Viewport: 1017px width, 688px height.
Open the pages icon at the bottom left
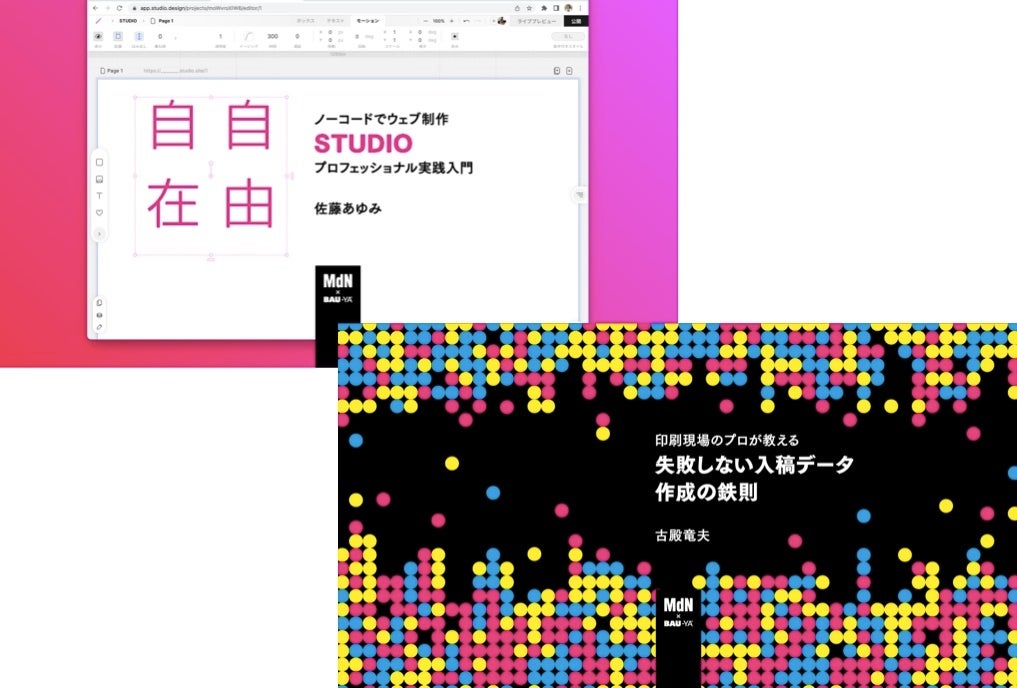click(99, 302)
